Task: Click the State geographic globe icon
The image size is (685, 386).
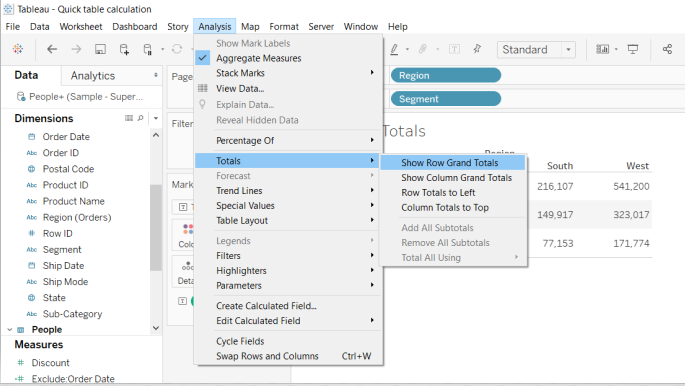Action: point(31,298)
